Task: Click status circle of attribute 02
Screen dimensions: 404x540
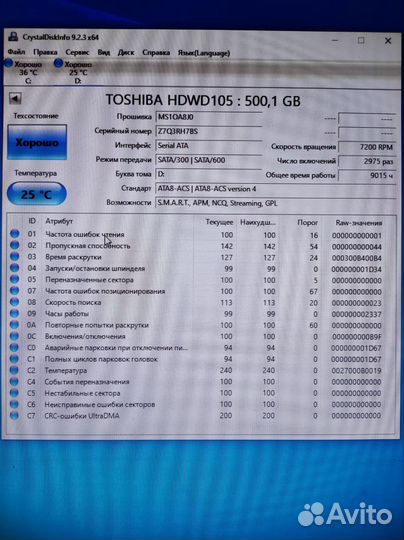Action: (14, 245)
